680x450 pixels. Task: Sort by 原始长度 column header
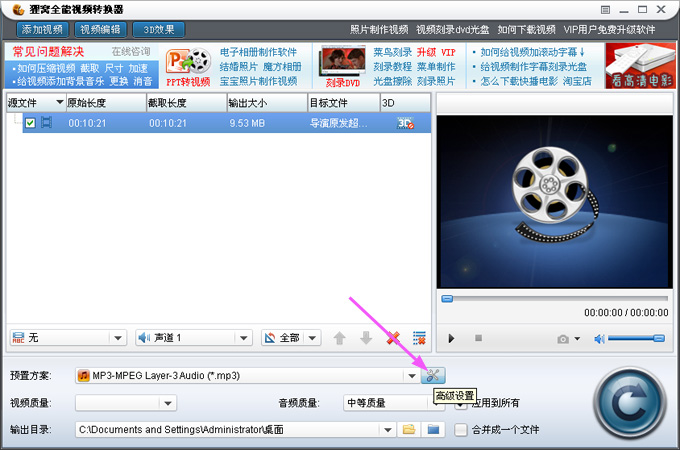coord(106,103)
